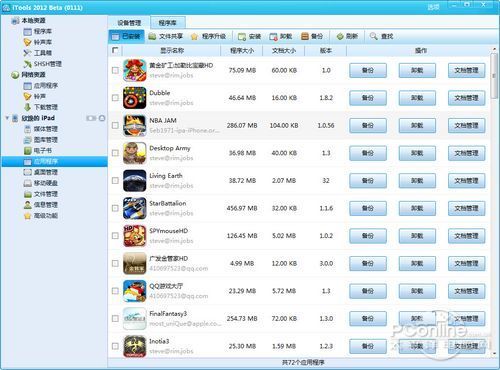The width and height of the screenshot is (500, 370).
Task: Click the 安装 install toolbar button
Action: (249, 36)
